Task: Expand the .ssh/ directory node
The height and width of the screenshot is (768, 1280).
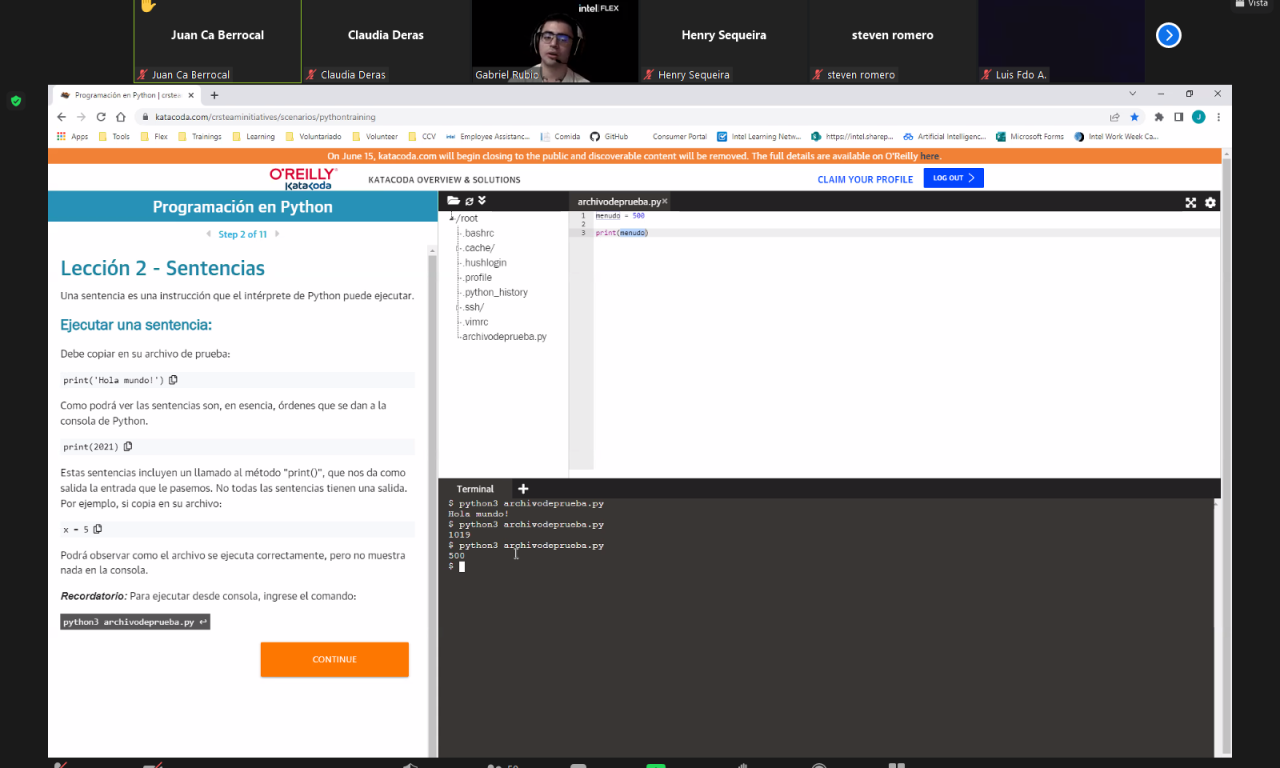Action: 458,307
